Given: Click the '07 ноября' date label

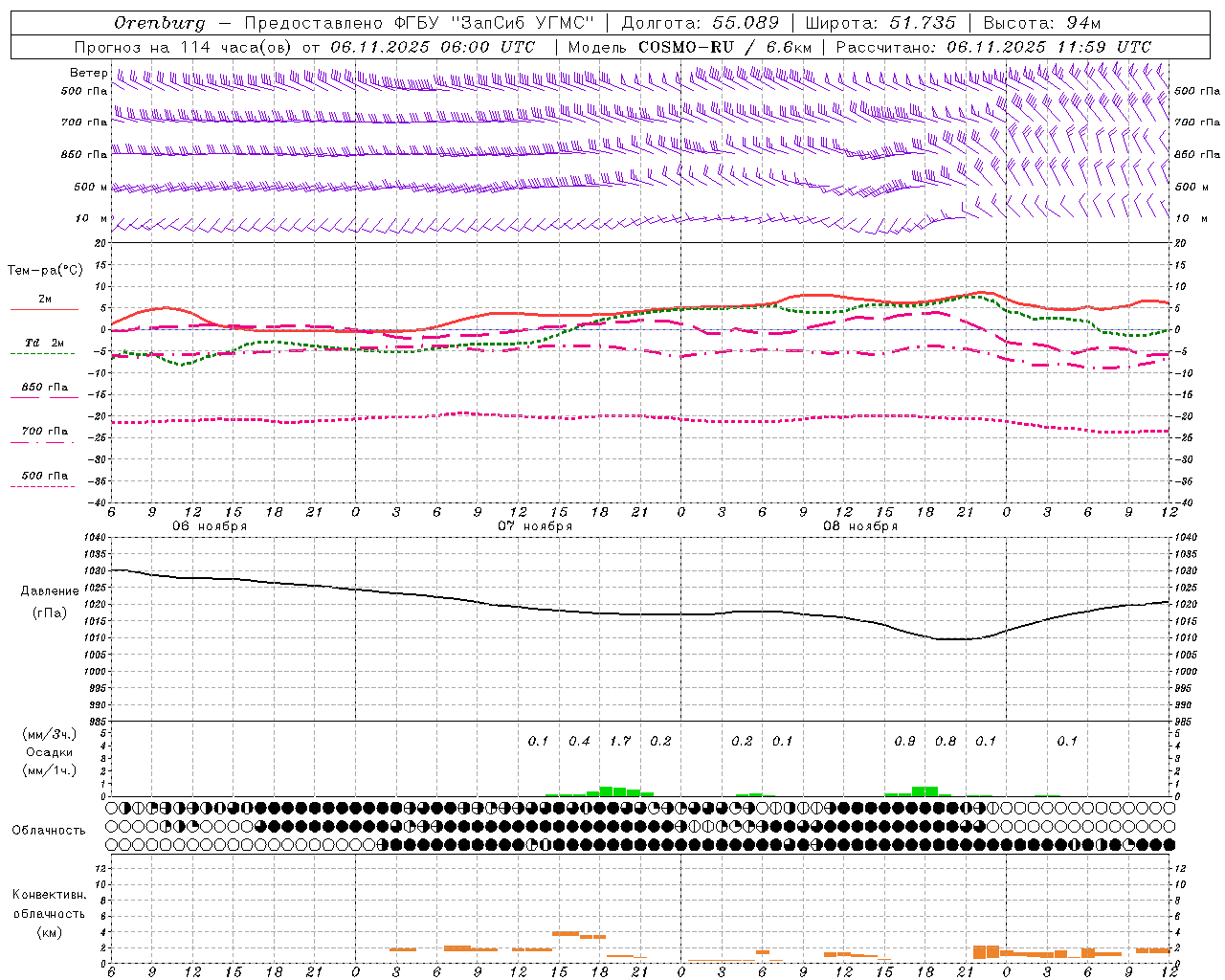Looking at the screenshot, I should (x=535, y=526).
